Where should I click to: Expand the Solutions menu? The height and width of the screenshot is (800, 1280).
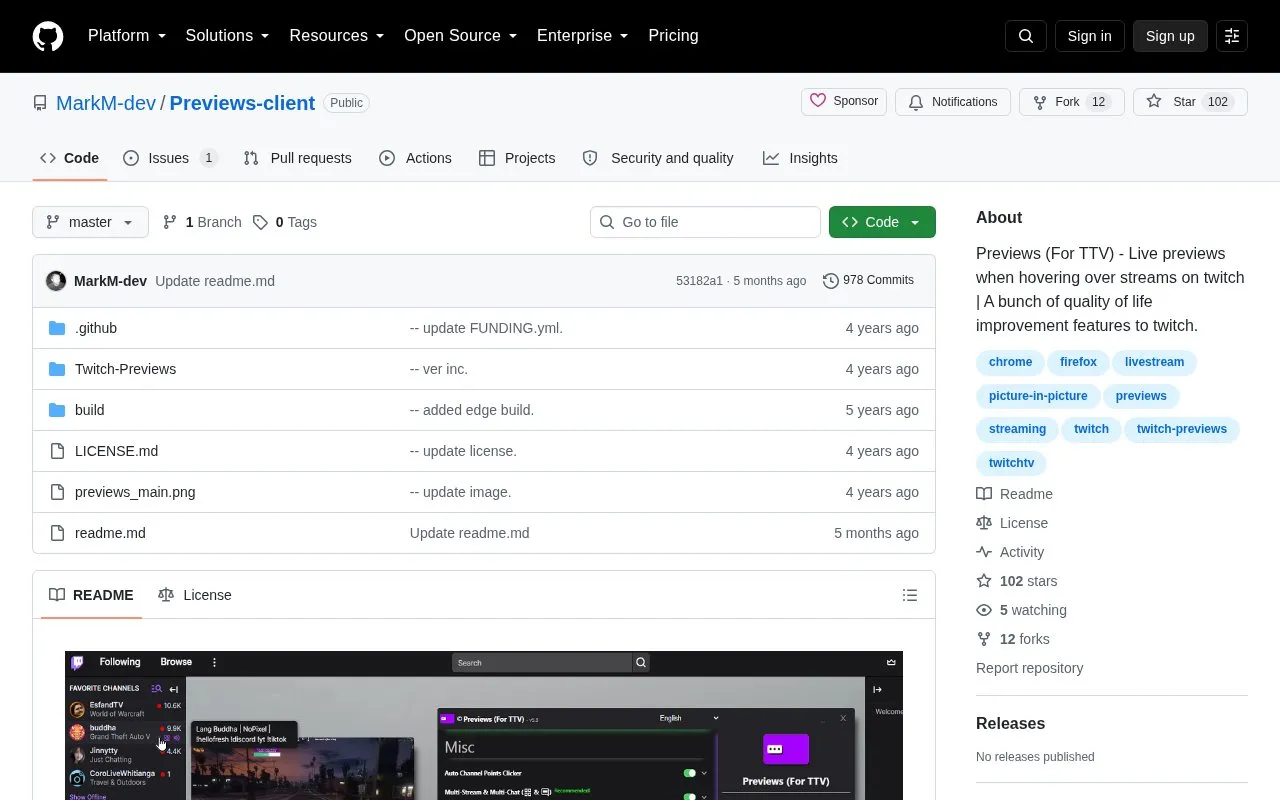(228, 36)
